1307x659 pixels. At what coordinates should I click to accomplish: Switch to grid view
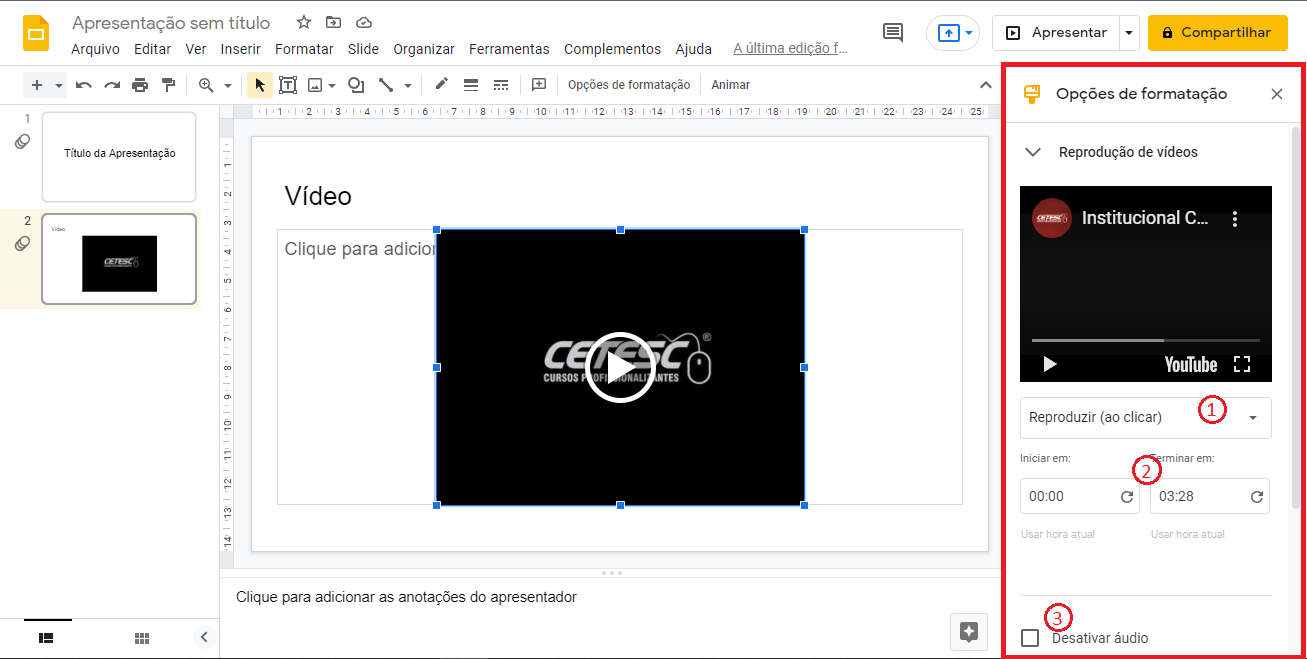(142, 637)
